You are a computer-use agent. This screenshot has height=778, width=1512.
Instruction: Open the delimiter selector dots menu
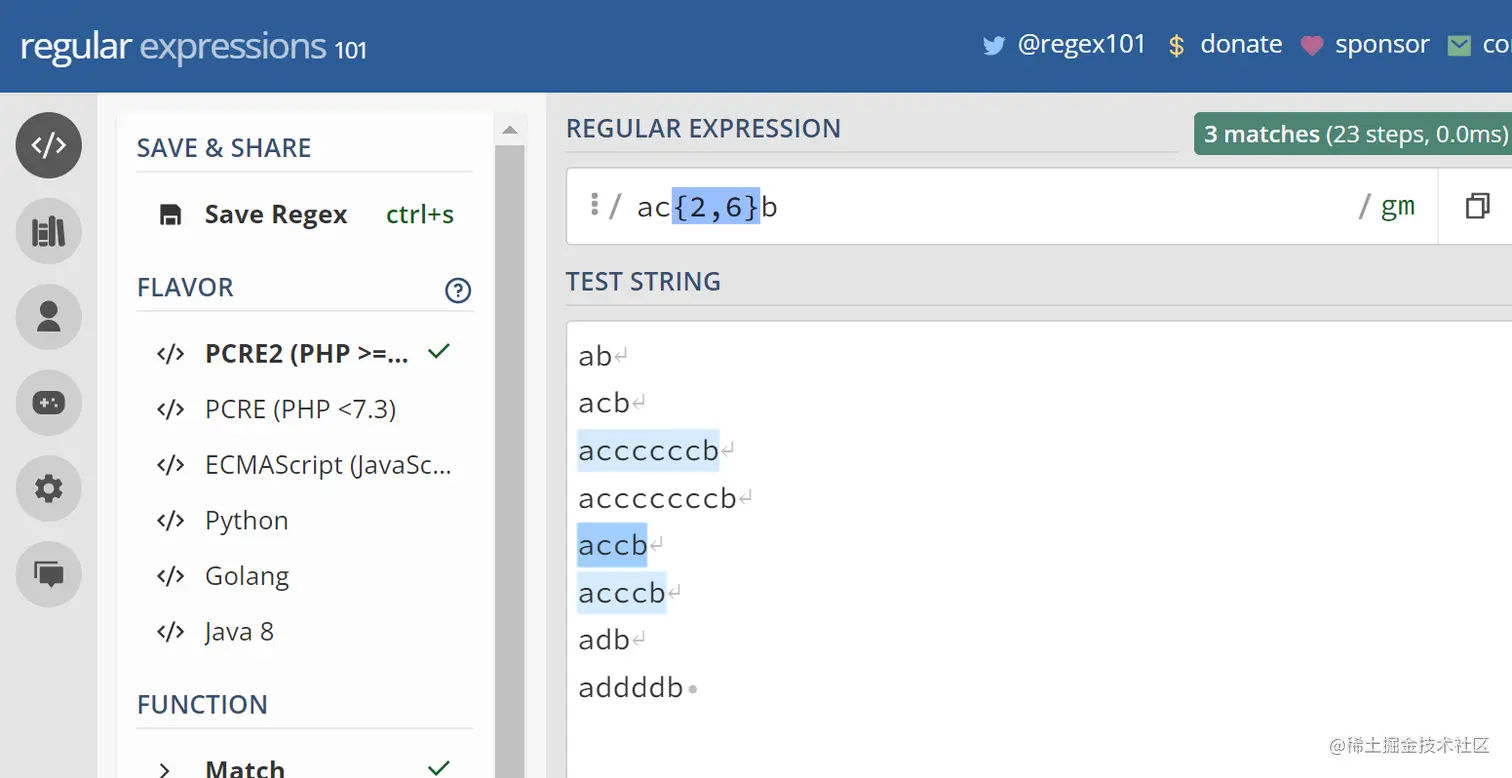(594, 206)
